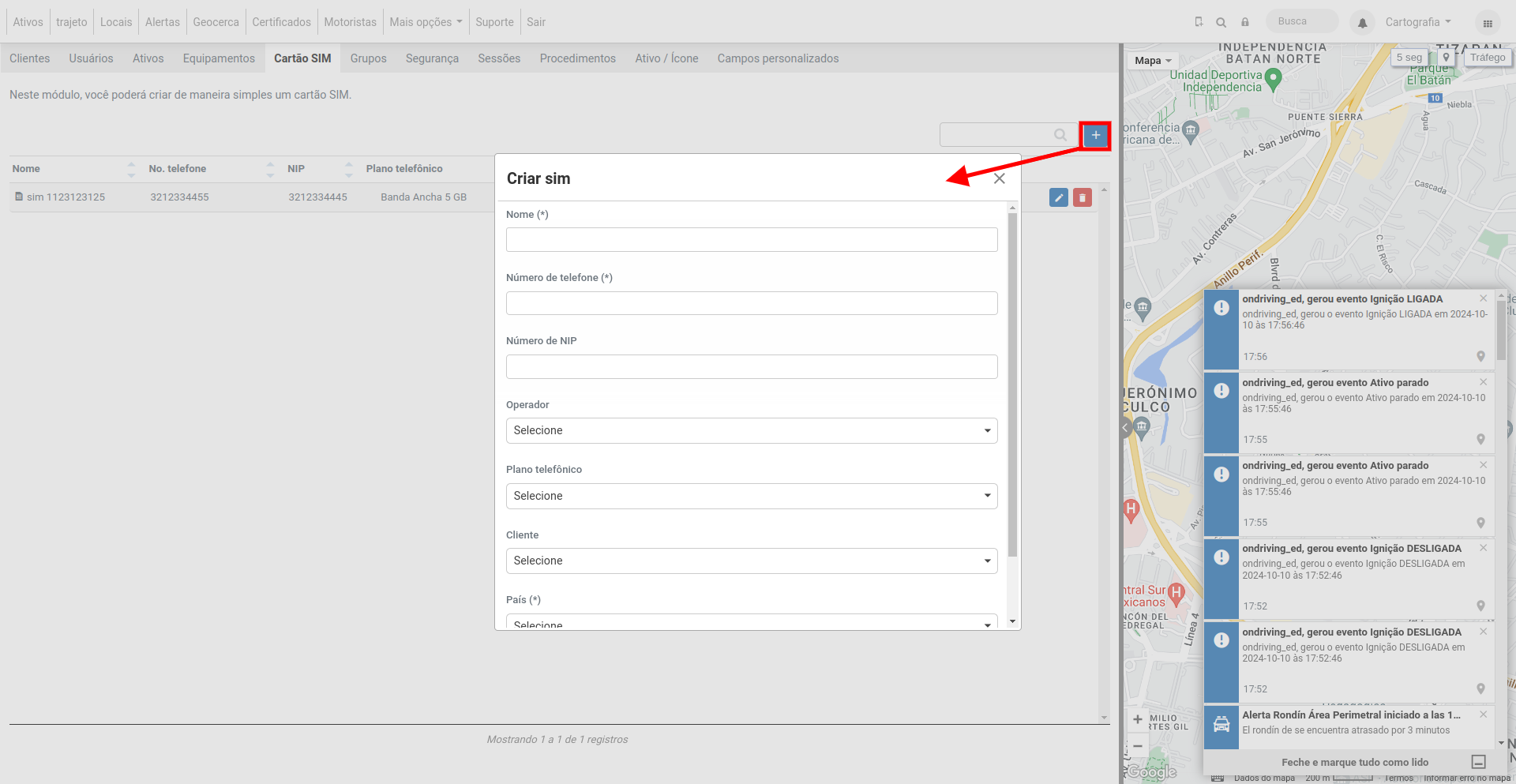Collapse map panel left arrow
This screenshot has width=1516, height=784.
click(1127, 429)
